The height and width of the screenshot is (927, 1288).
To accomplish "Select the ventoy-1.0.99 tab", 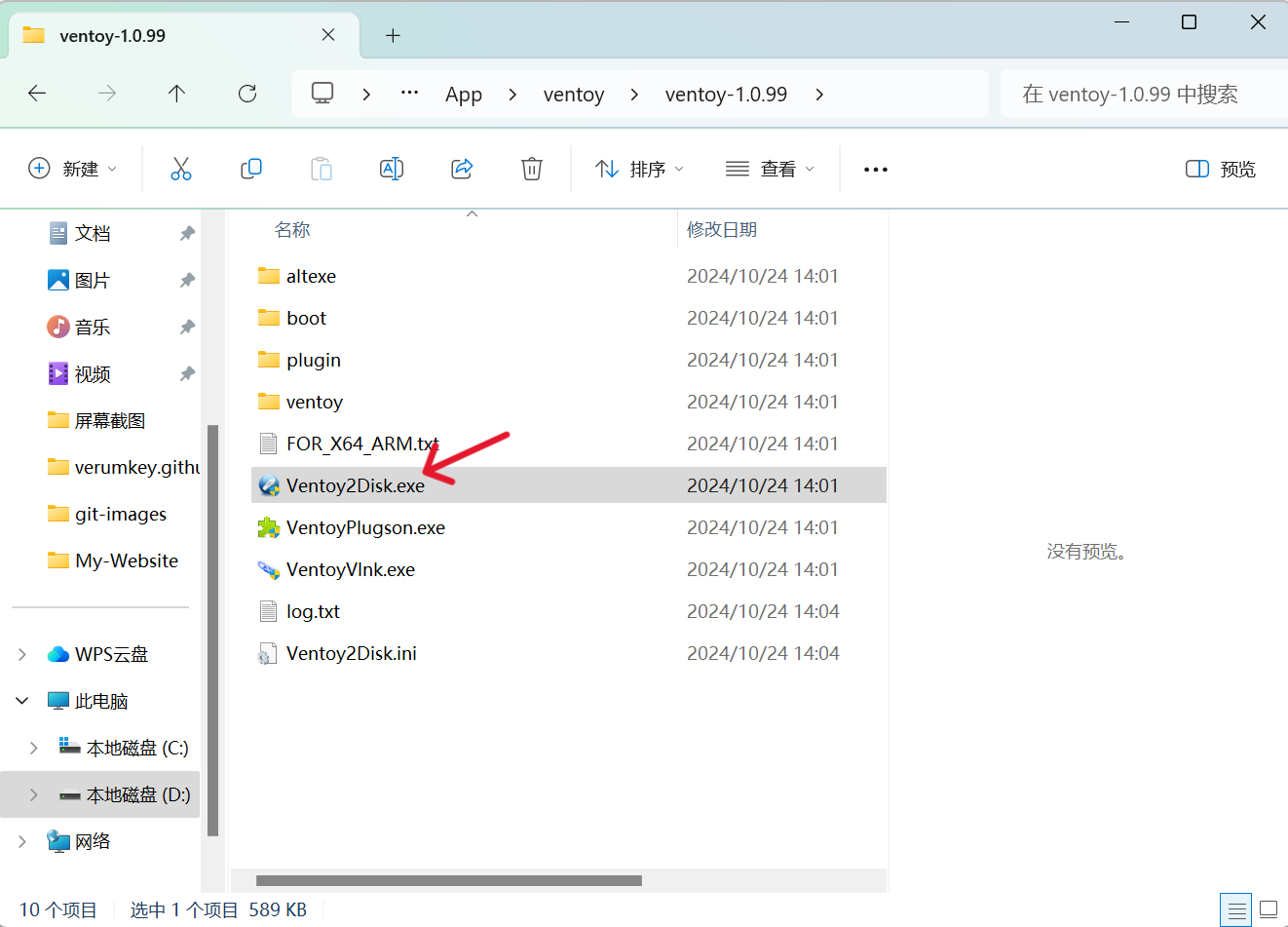I will [183, 35].
